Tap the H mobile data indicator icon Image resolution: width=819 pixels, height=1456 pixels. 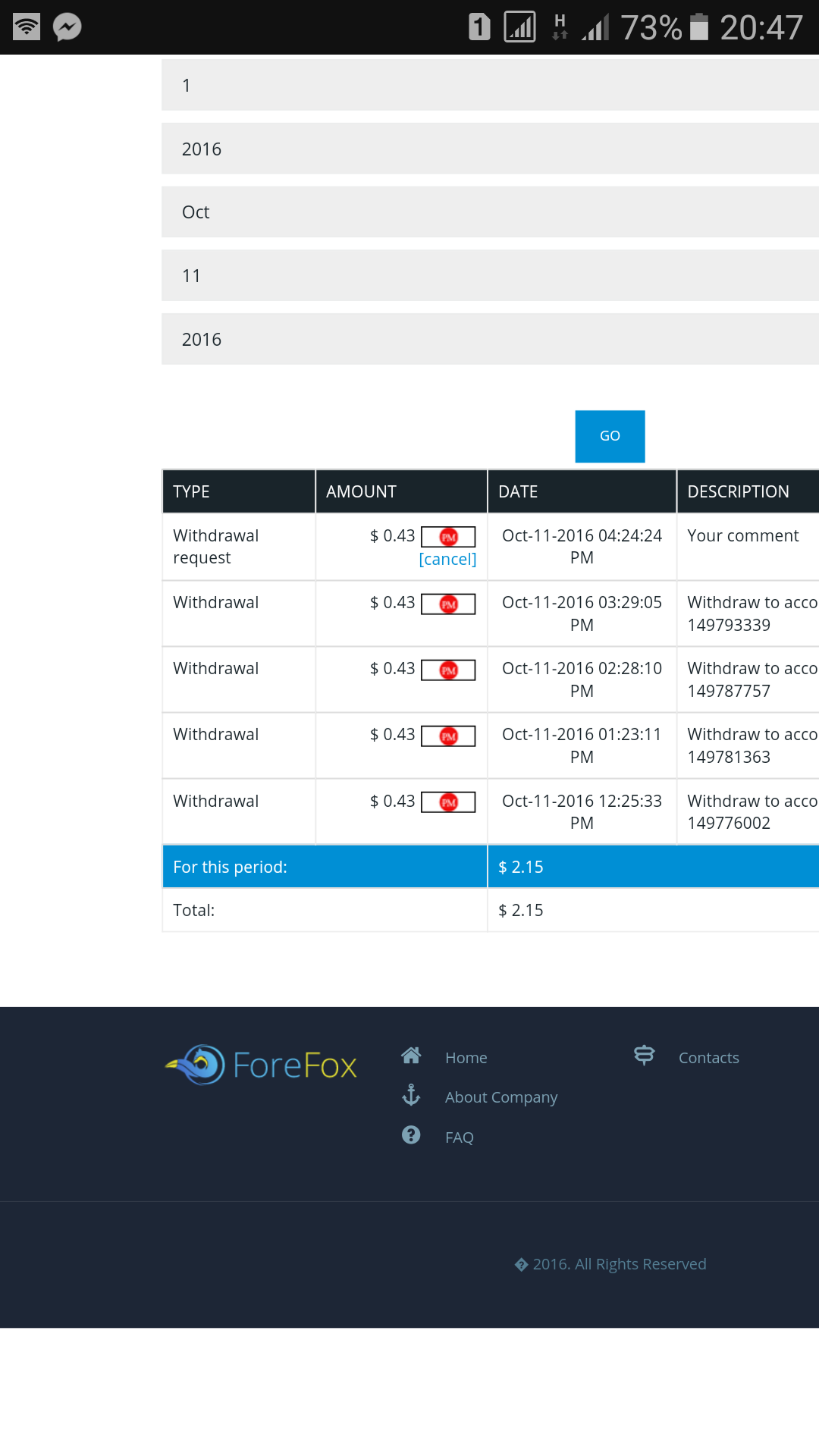pyautogui.click(x=560, y=26)
